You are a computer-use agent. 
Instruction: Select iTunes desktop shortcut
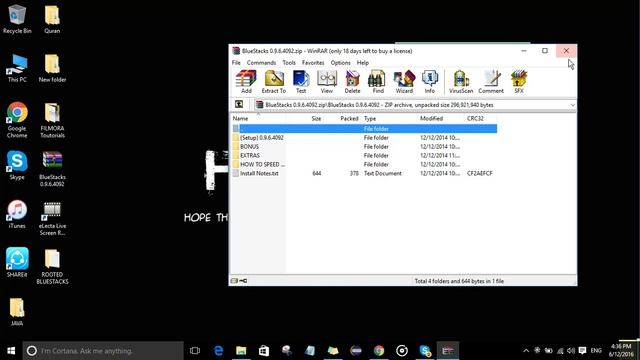tap(17, 214)
